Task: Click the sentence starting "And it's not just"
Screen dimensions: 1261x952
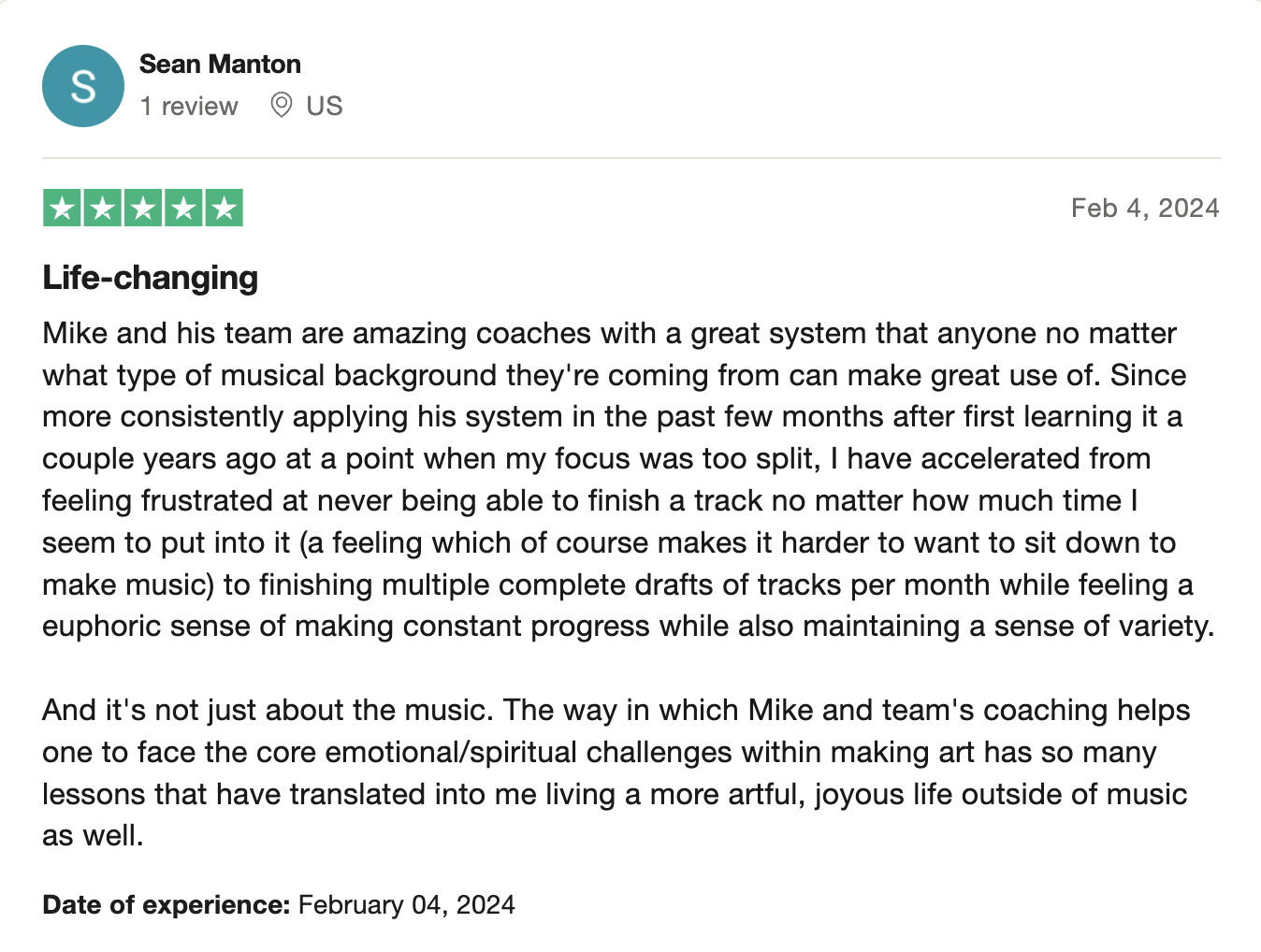Action: (x=267, y=710)
